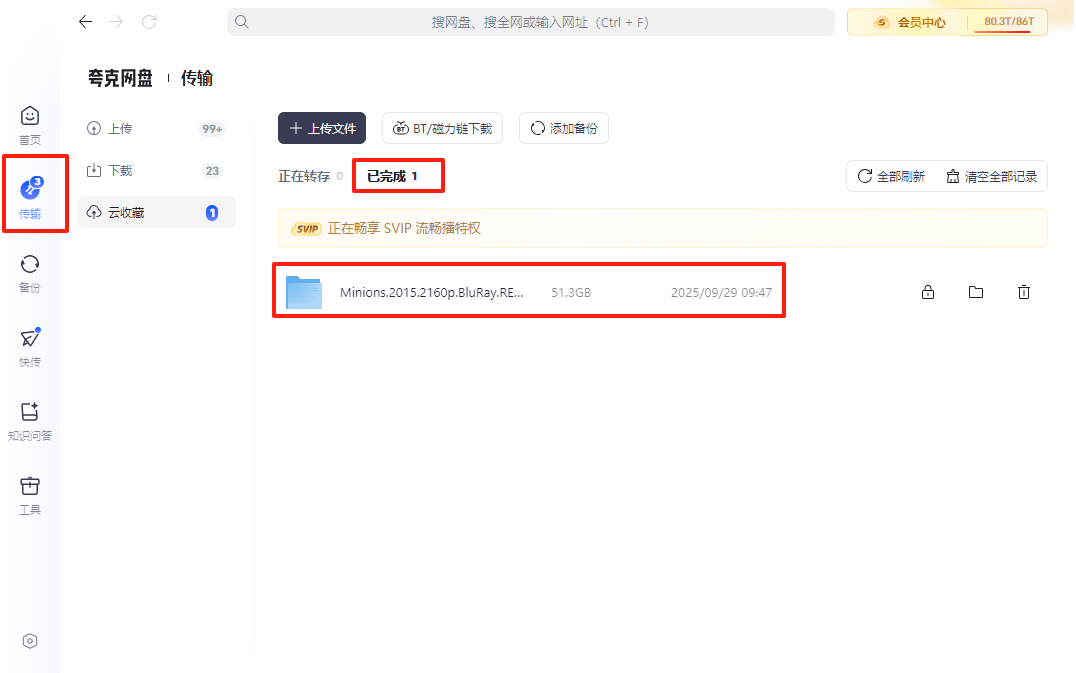Open settings hexagon icon at bottom-left
1076x673 pixels.
tap(30, 641)
